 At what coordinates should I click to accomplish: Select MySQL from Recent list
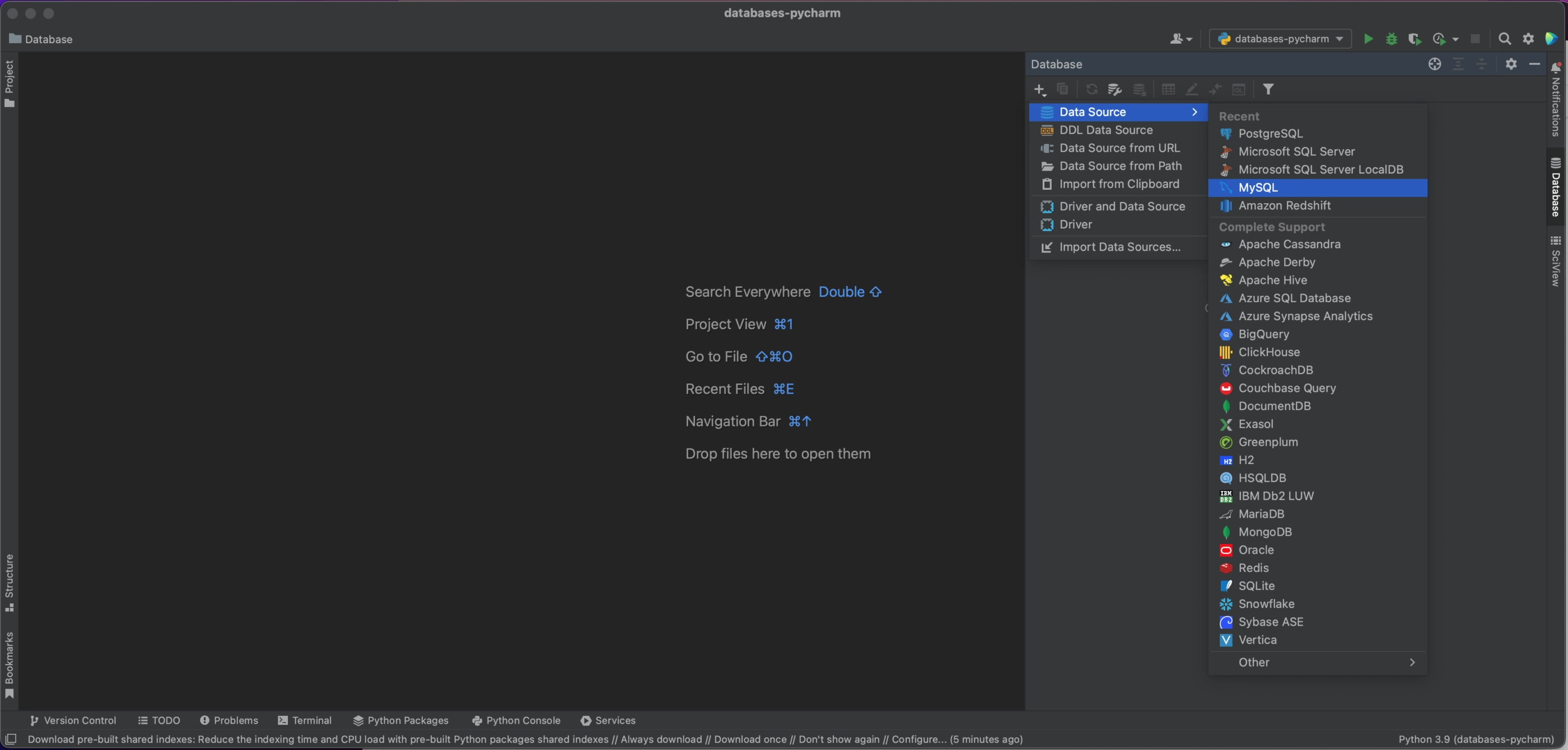pos(1317,187)
